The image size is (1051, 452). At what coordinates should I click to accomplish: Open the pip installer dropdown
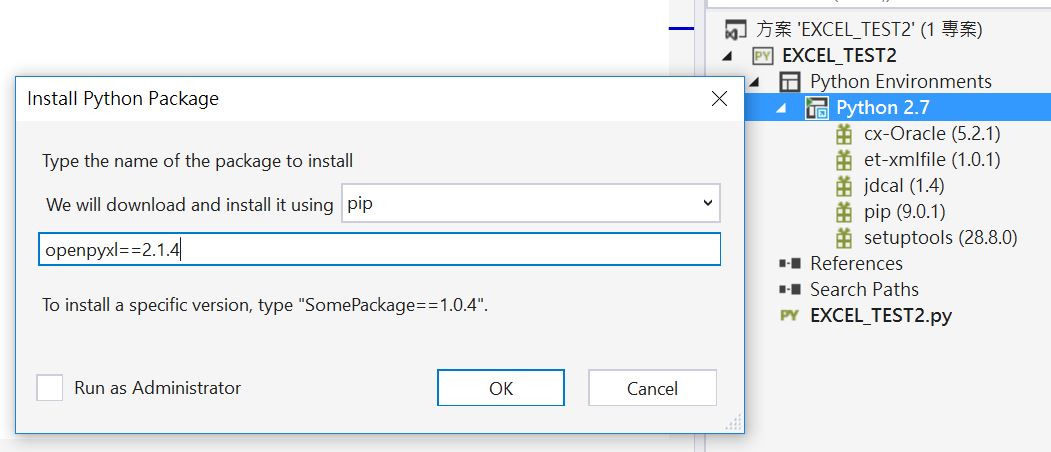[x=531, y=203]
